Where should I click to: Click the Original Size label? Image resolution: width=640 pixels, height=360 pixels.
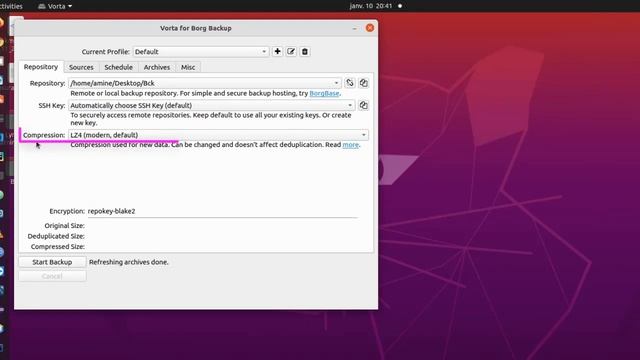pyautogui.click(x=64, y=225)
